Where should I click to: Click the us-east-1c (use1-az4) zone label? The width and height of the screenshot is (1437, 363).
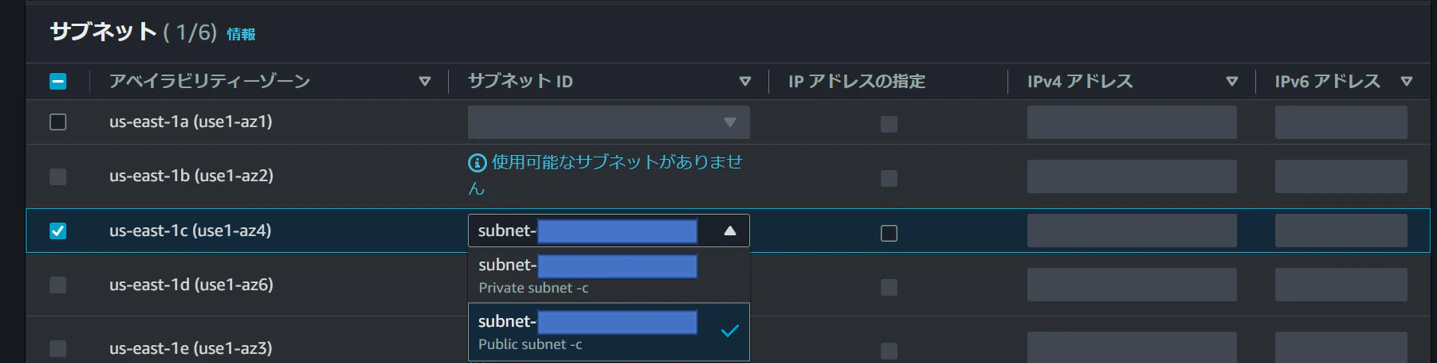(x=191, y=231)
